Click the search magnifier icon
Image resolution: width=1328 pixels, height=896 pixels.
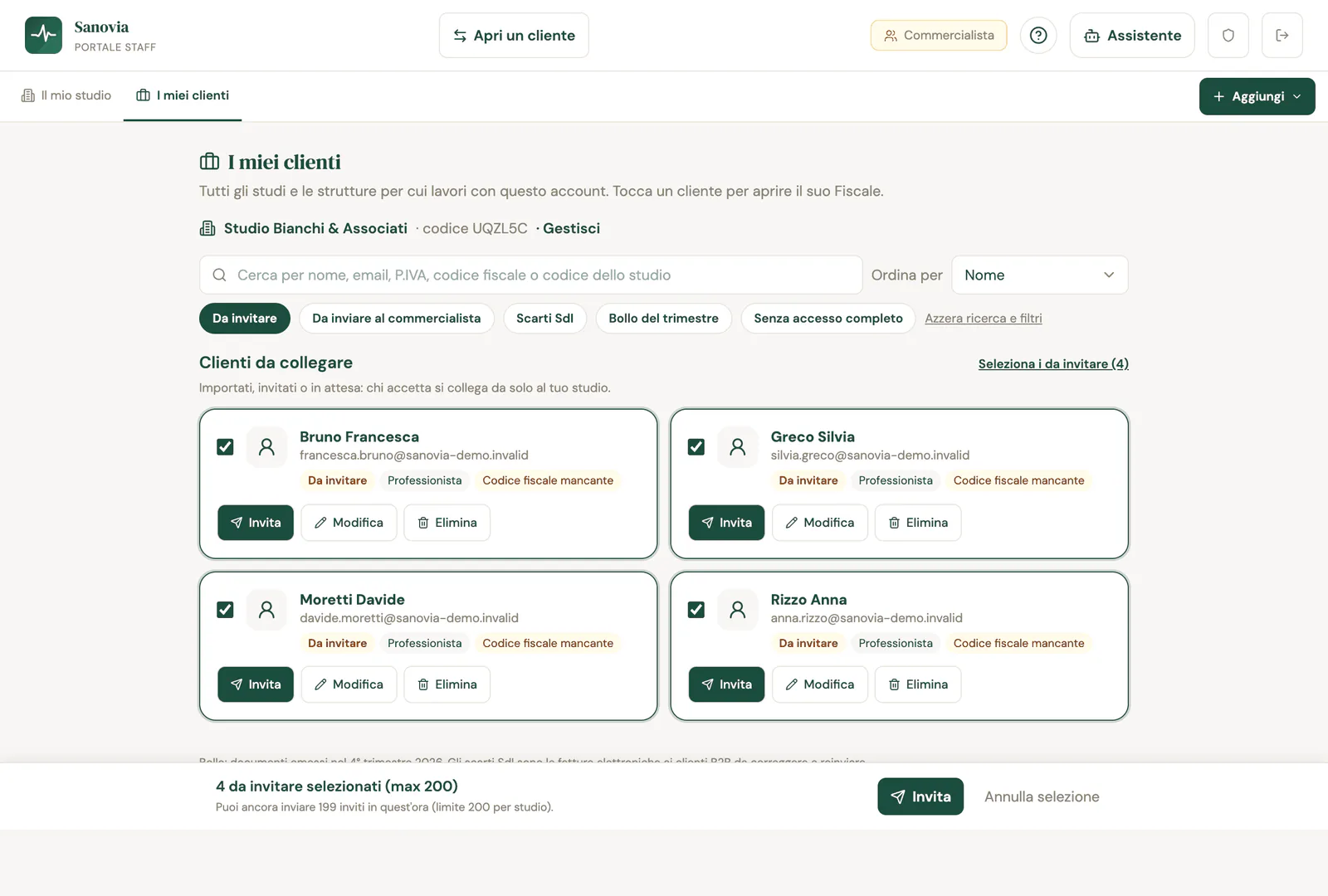[x=219, y=275]
